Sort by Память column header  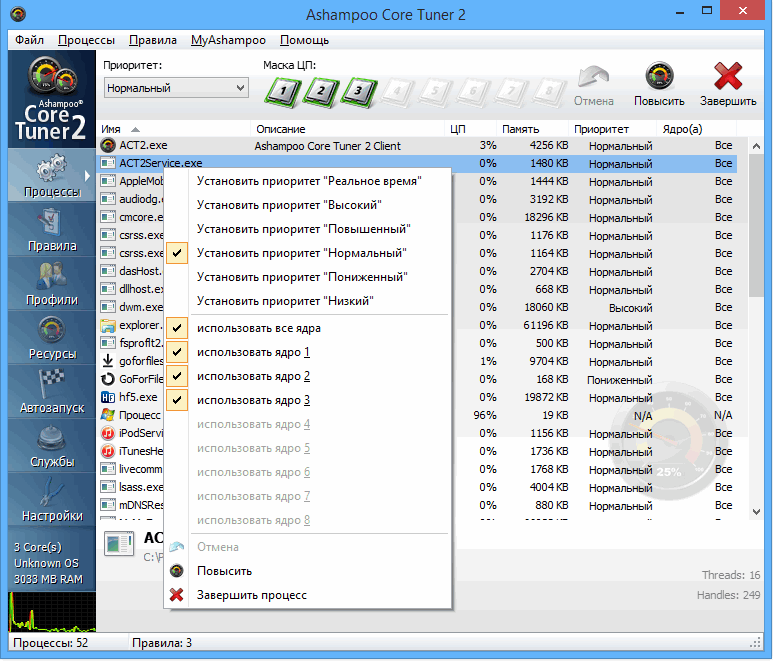tap(532, 129)
